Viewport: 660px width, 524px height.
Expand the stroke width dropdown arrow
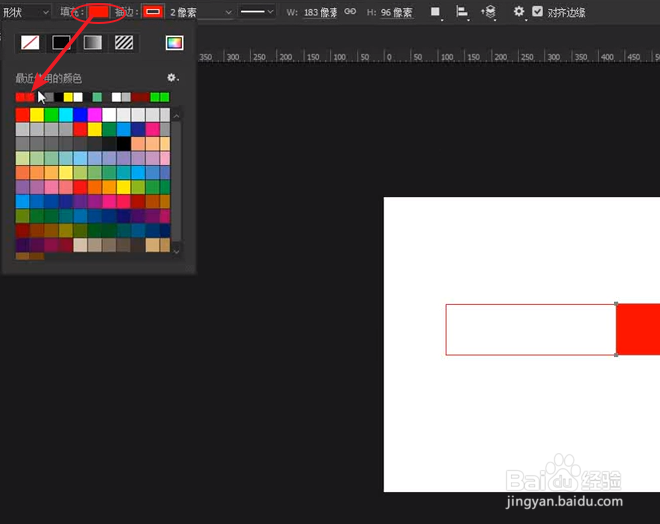pos(228,13)
